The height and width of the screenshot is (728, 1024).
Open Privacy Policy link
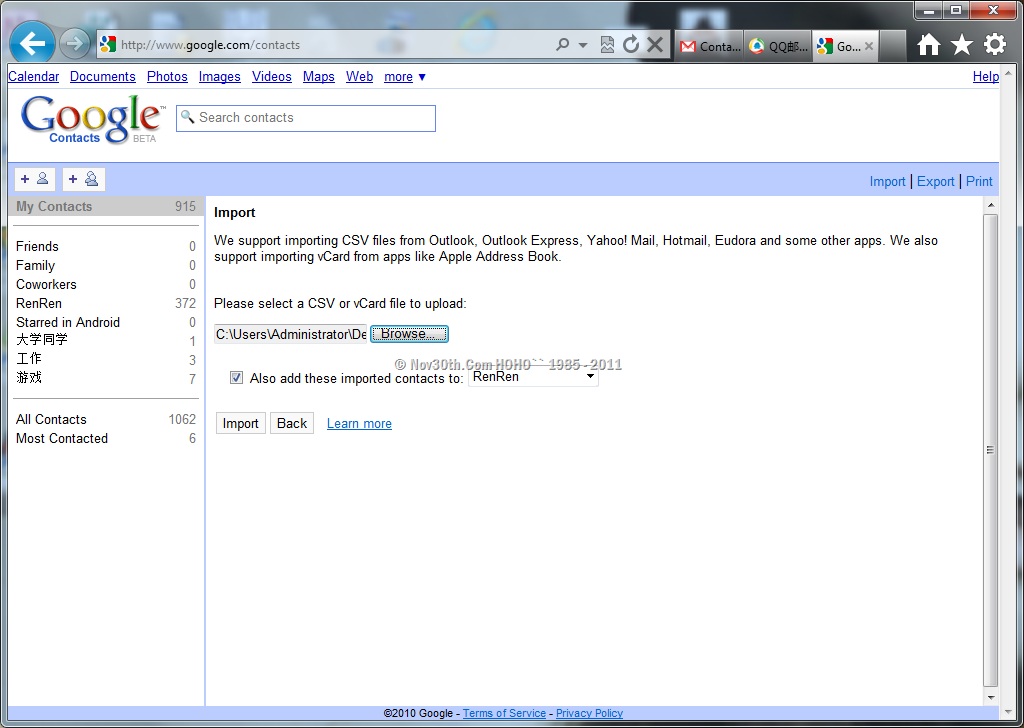pos(589,713)
